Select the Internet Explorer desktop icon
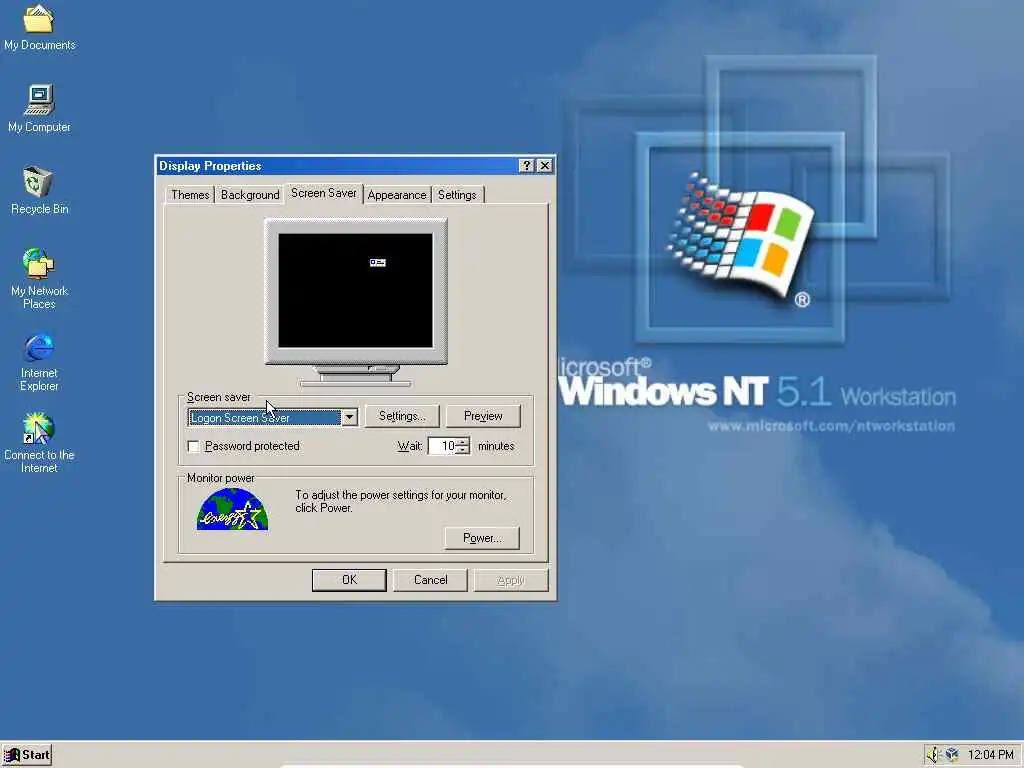The image size is (1024, 768). (39, 361)
